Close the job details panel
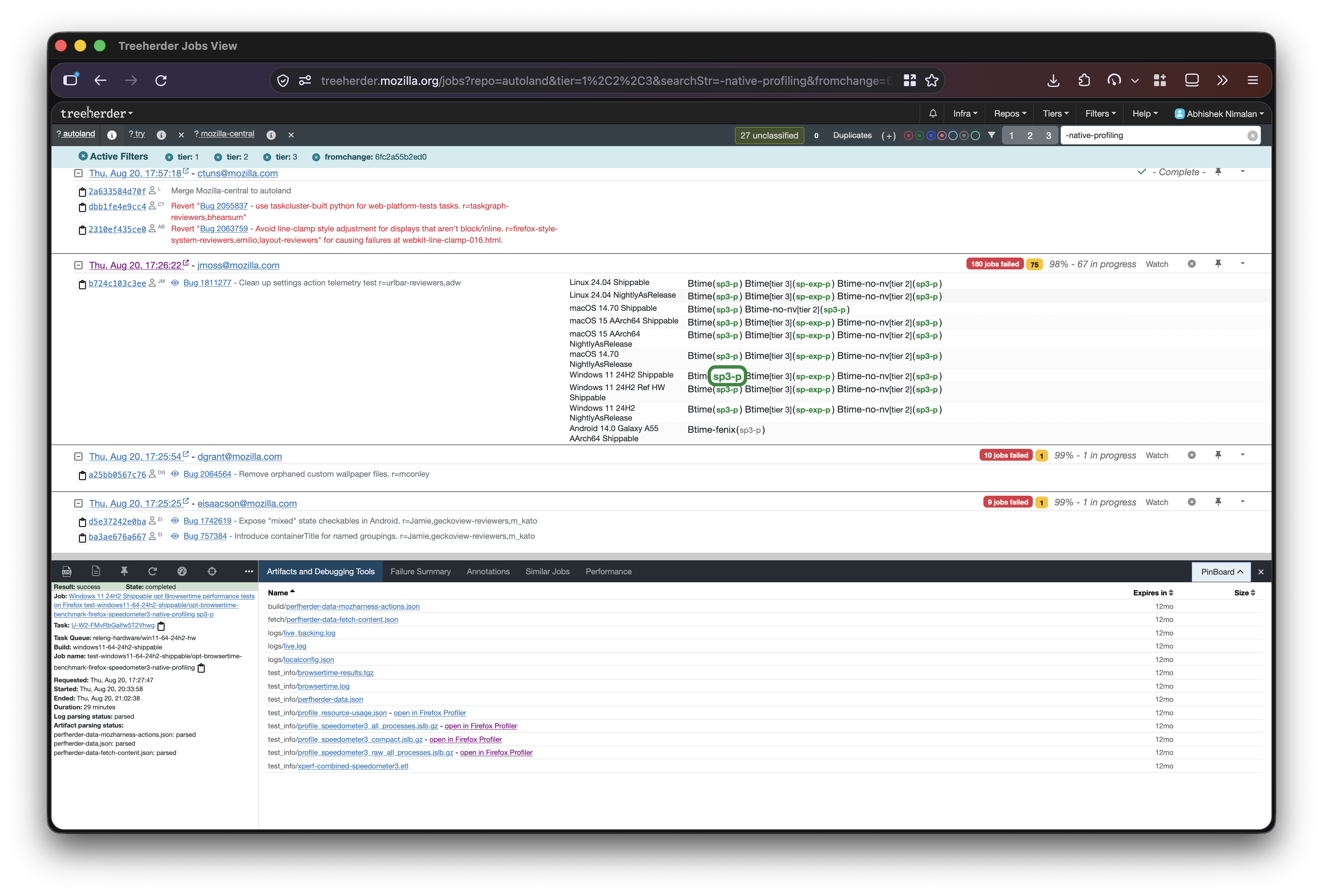The height and width of the screenshot is (896, 1323). coord(1260,572)
